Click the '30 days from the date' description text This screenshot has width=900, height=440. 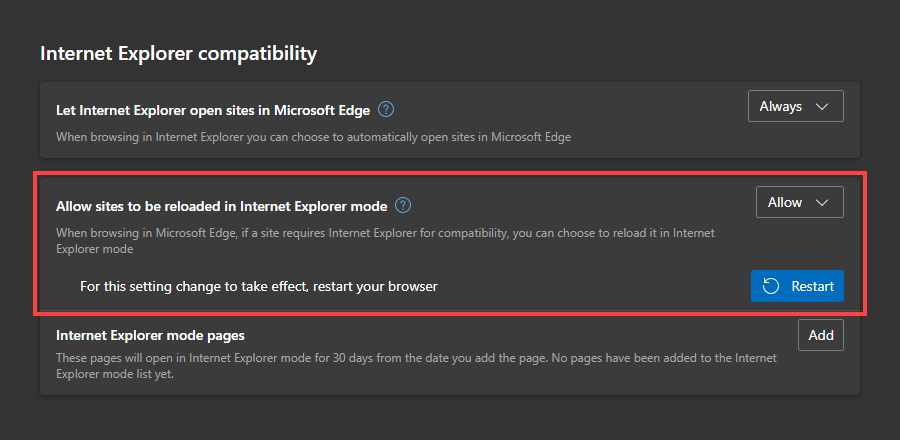[x=416, y=365]
